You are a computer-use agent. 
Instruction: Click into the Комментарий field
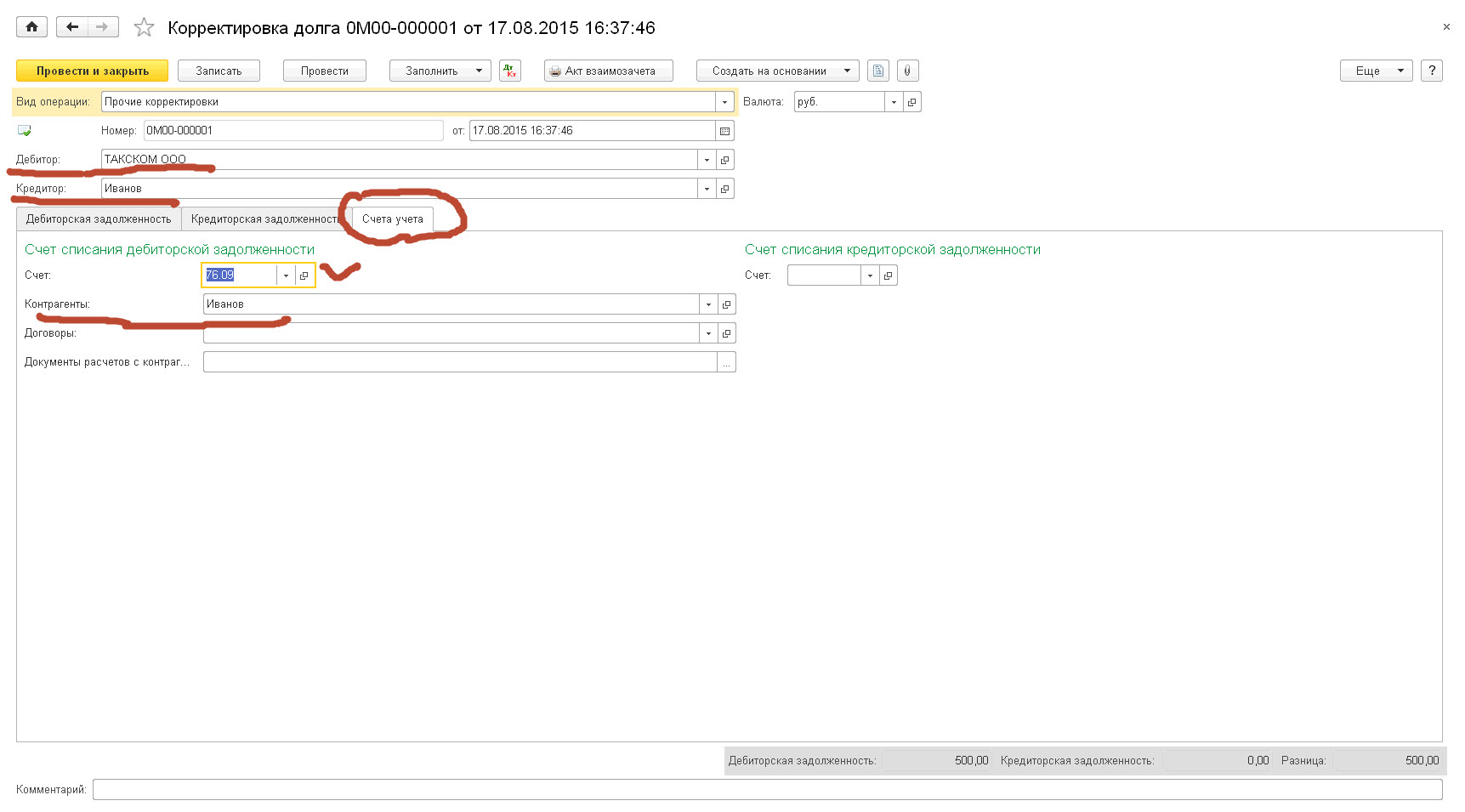click(765, 790)
